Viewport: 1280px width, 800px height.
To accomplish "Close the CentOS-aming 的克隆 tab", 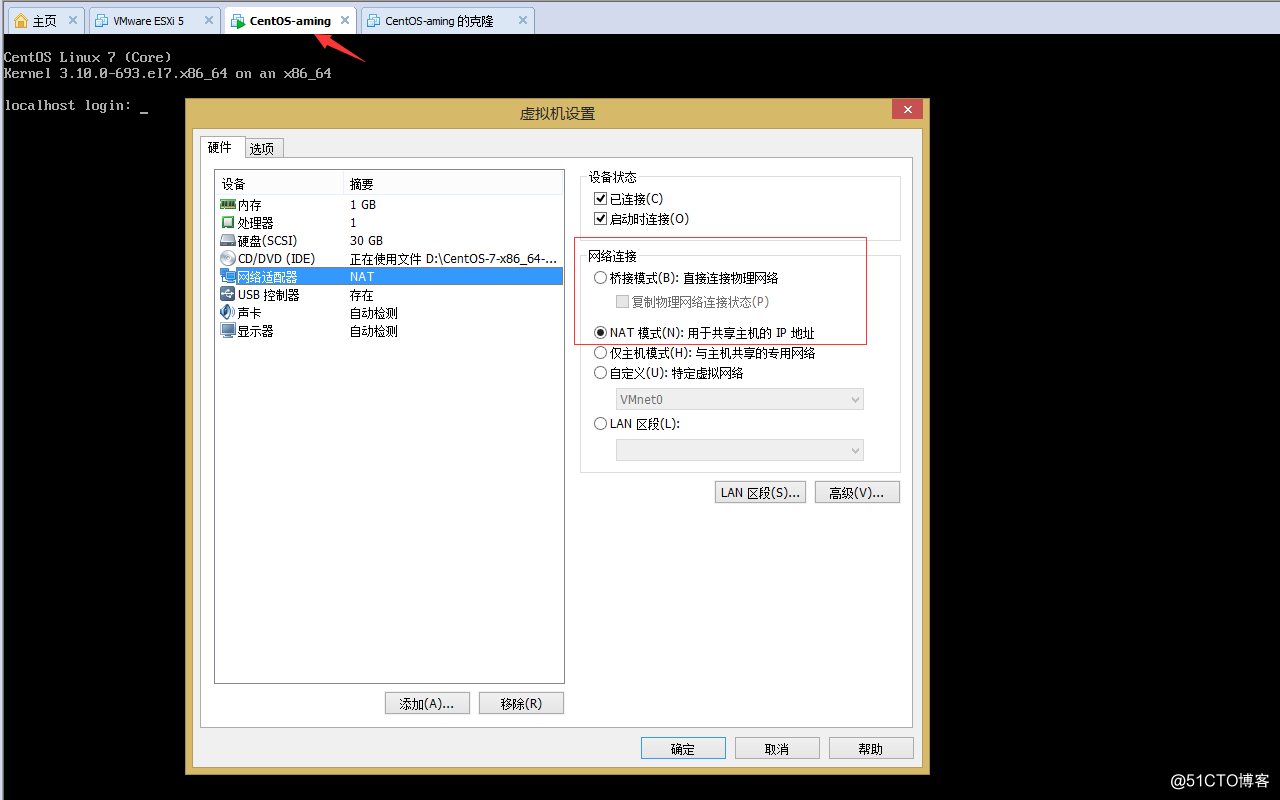I will coord(521,20).
